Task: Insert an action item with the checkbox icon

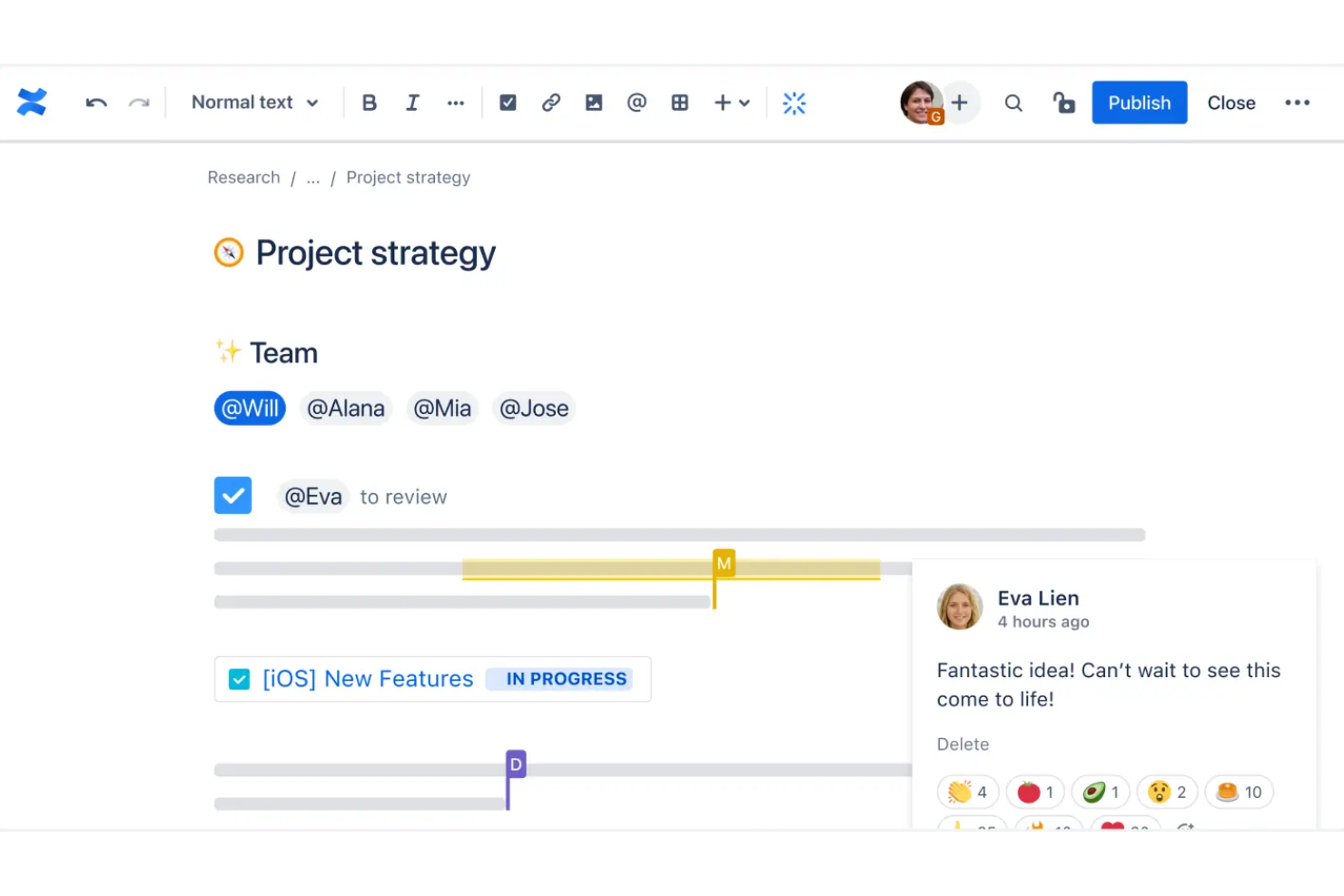Action: (508, 102)
